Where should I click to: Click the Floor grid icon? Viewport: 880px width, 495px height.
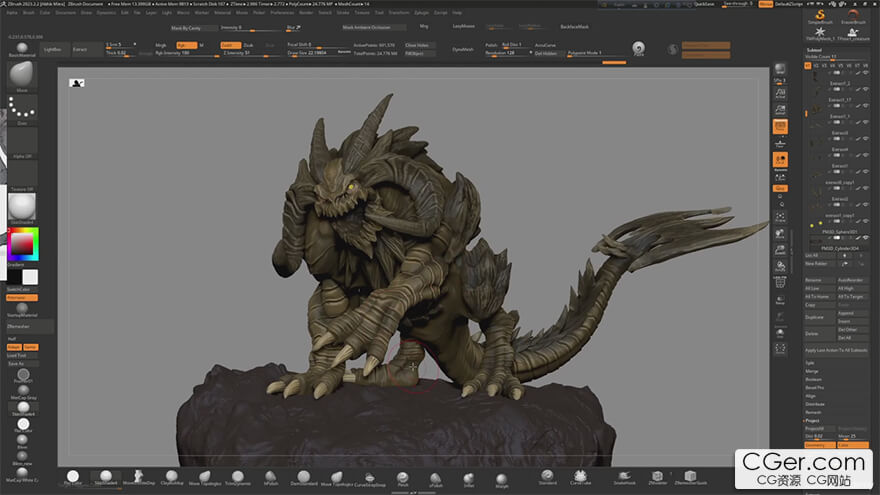tap(780, 144)
